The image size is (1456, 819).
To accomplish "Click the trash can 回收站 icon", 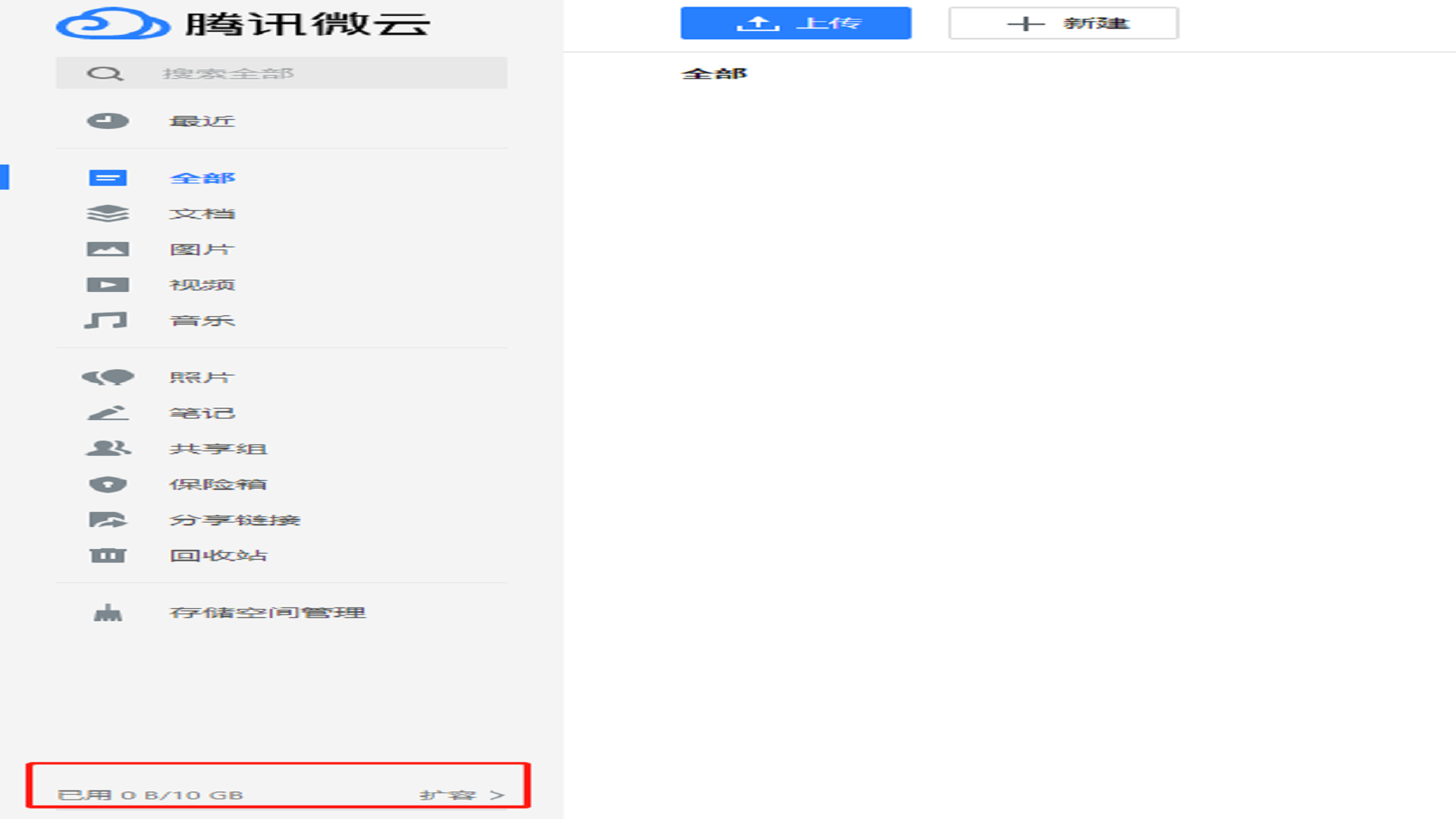I will click(x=108, y=555).
